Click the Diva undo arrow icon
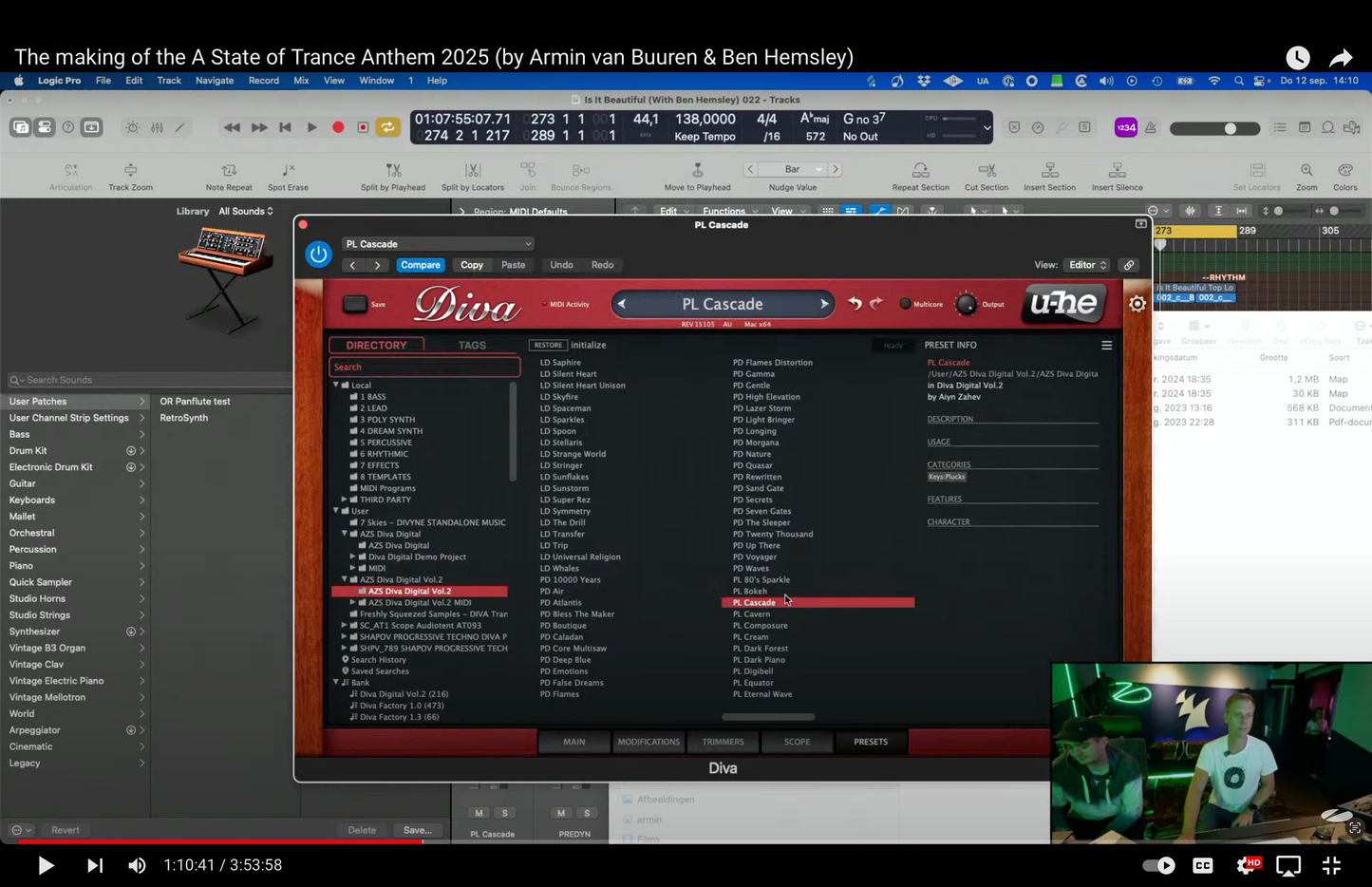 [x=855, y=304]
